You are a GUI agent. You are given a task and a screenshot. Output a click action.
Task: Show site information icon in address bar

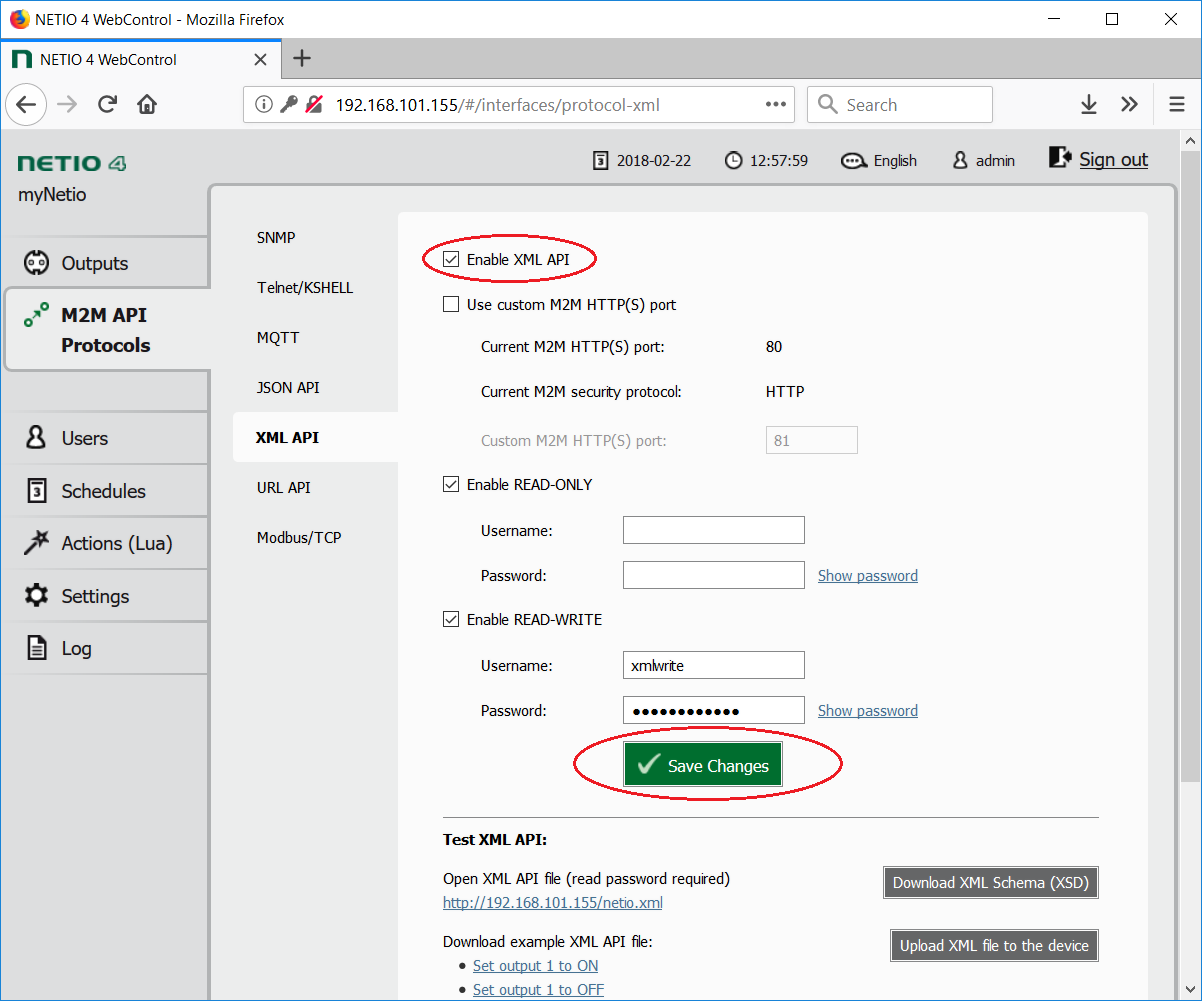pos(264,105)
